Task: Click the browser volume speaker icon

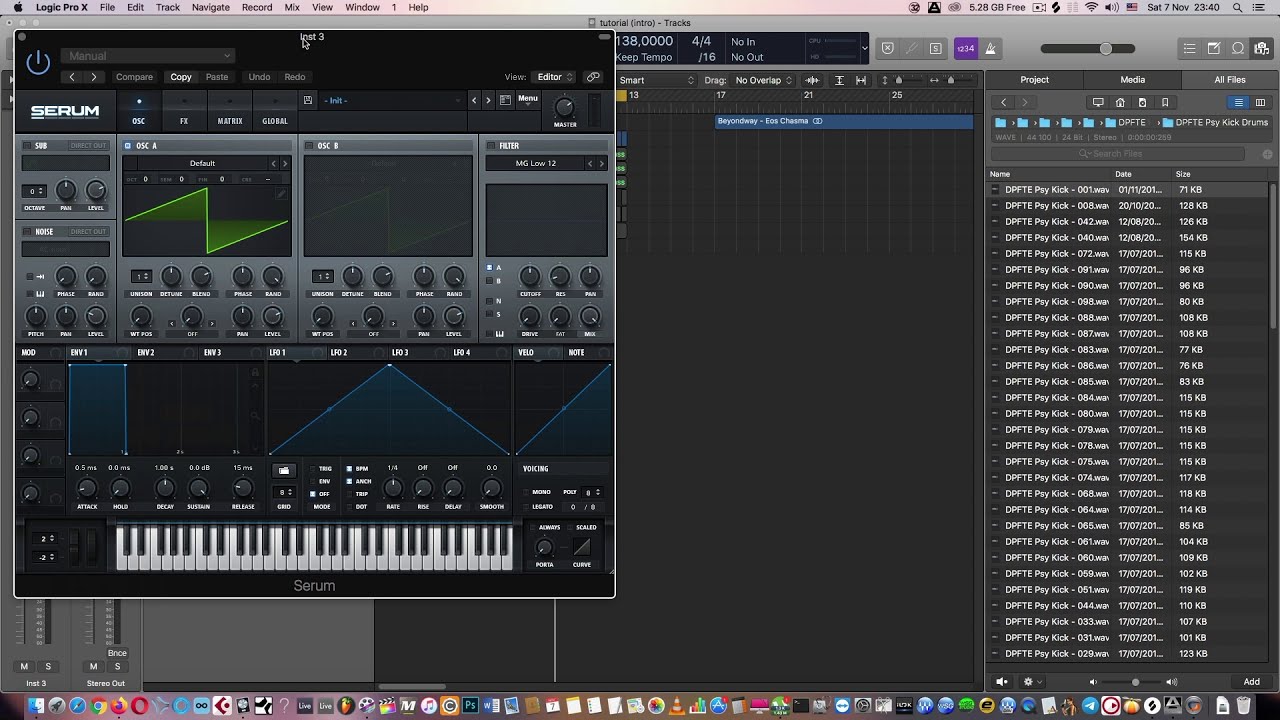Action: [1002, 682]
